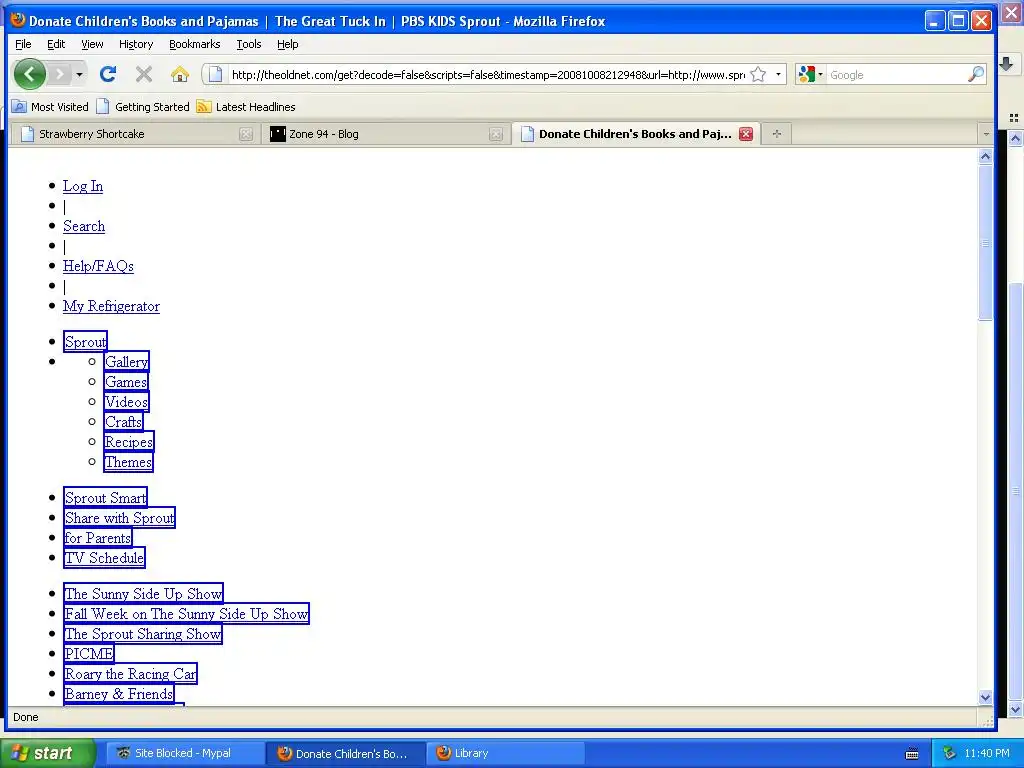Close the Donate Children's Books tab

(x=746, y=134)
